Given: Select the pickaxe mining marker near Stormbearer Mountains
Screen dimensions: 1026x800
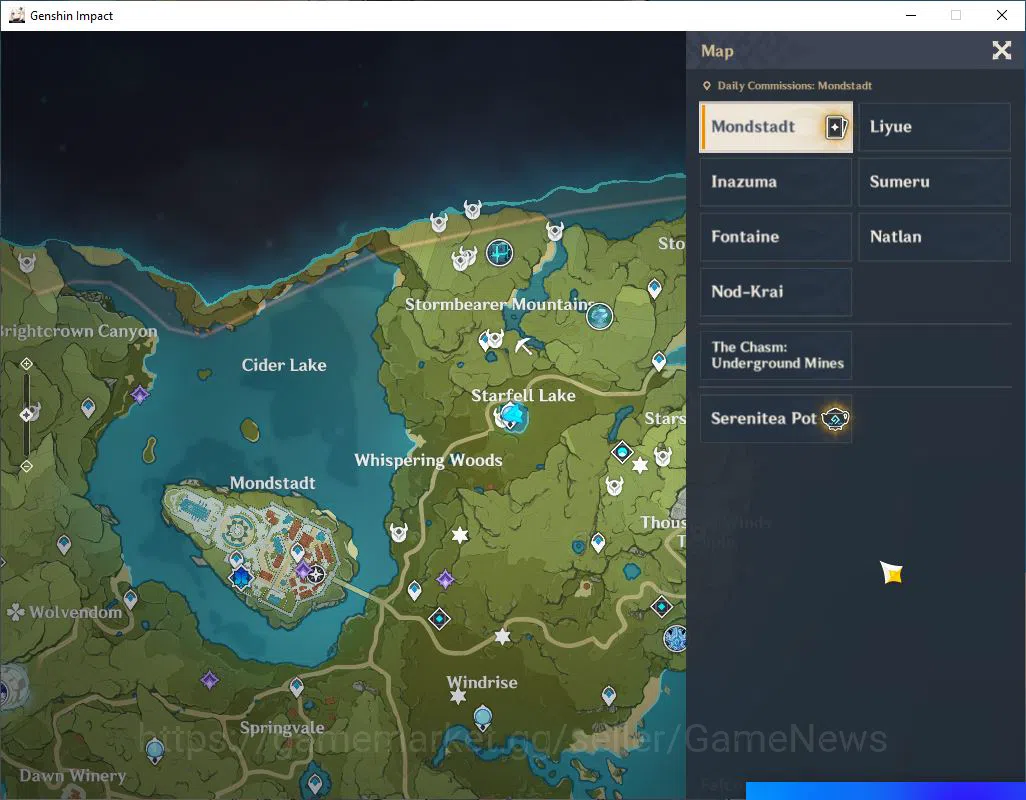Looking at the screenshot, I should [523, 345].
